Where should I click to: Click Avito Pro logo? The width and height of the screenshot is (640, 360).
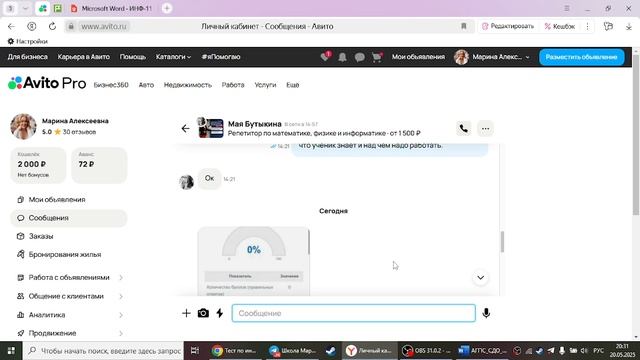47,83
